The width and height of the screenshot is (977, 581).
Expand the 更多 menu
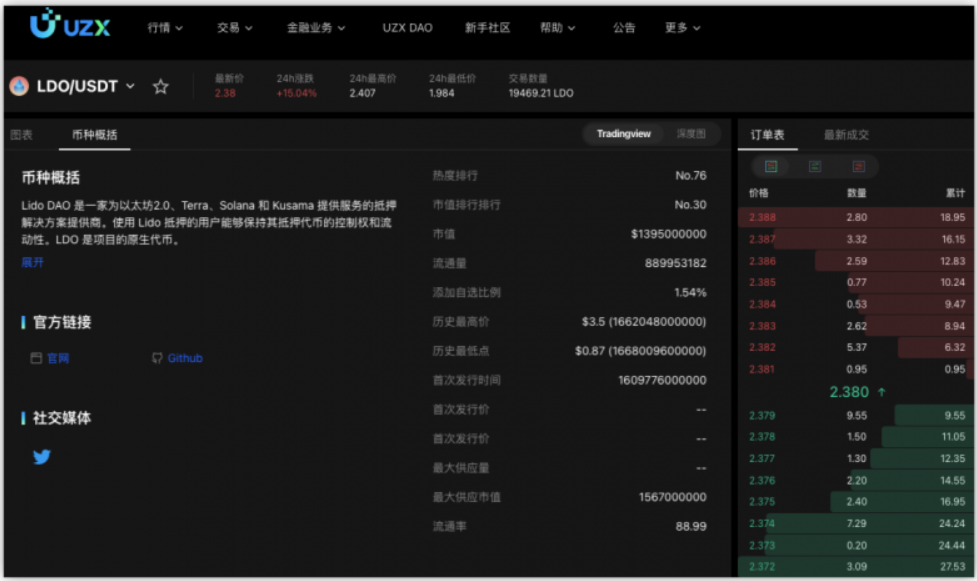tap(682, 27)
